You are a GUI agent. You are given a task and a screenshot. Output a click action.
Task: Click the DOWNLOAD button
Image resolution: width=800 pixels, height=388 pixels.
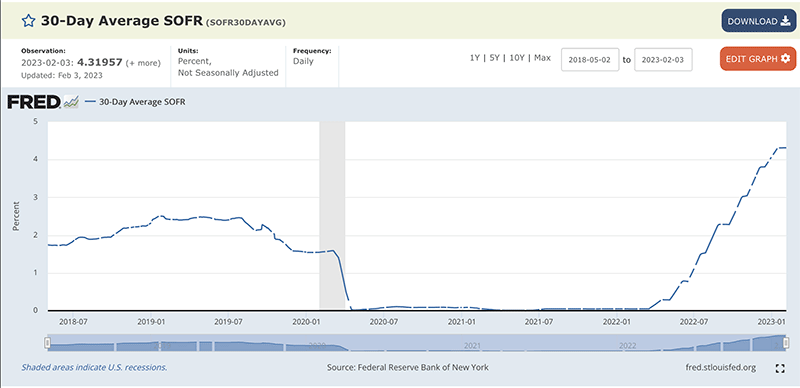click(758, 21)
